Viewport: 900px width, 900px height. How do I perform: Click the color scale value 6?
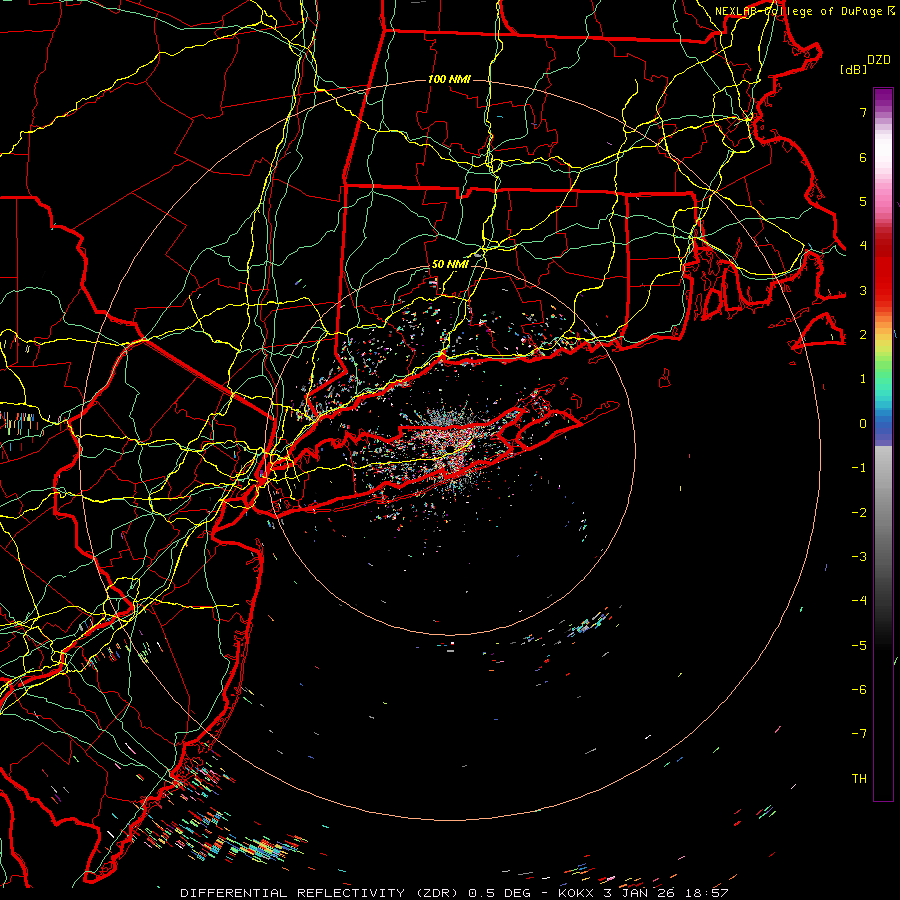point(863,157)
